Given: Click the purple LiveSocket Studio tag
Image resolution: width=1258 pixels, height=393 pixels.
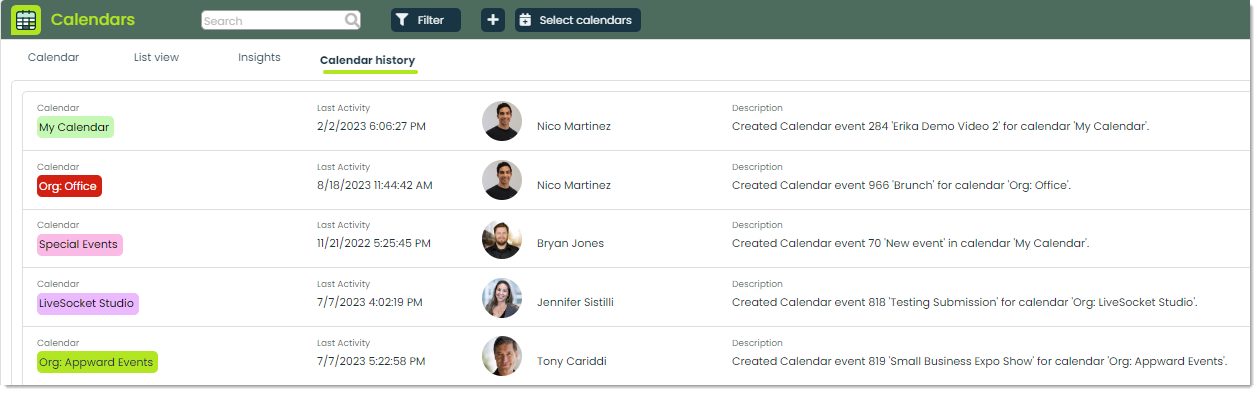Looking at the screenshot, I should 88,303.
